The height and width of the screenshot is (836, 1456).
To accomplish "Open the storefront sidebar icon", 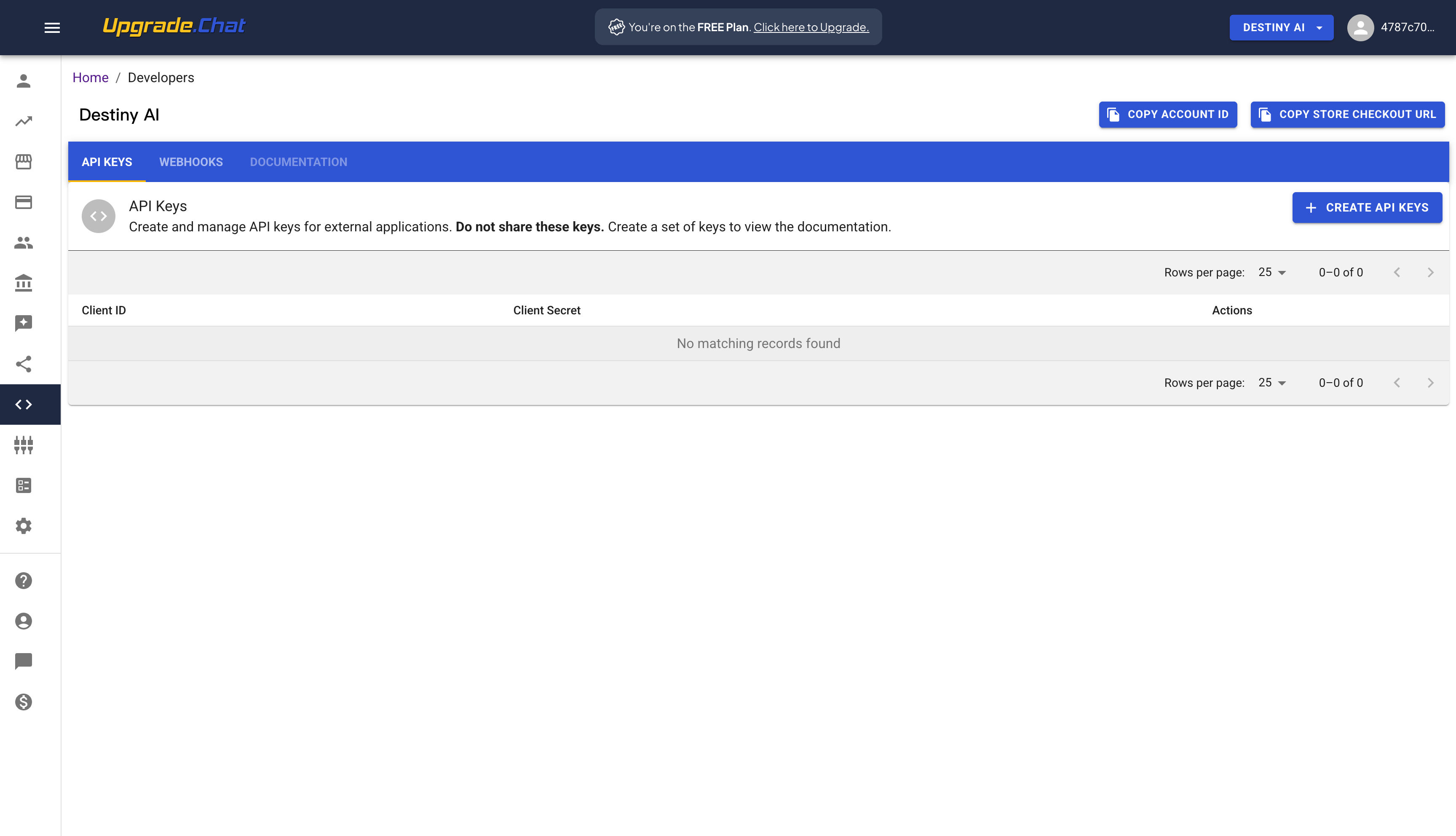I will coord(24,162).
